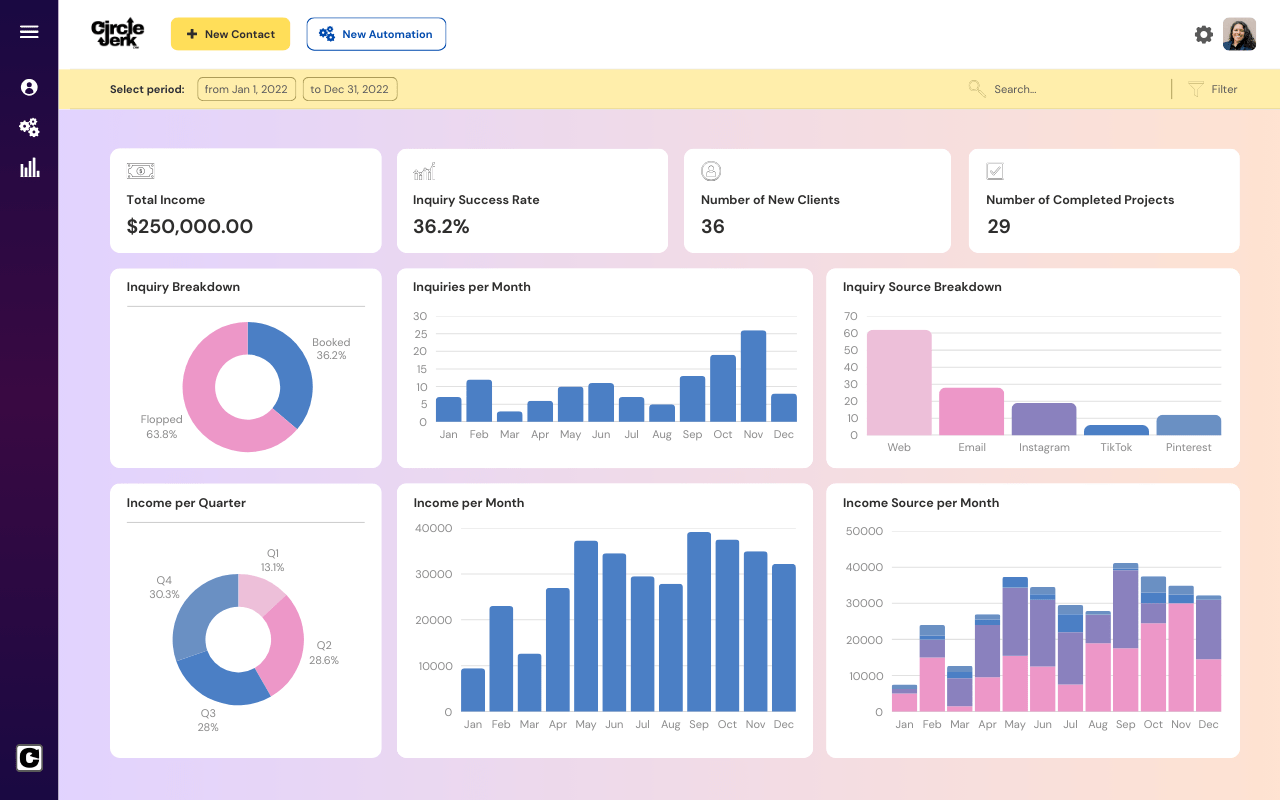The width and height of the screenshot is (1280, 800).
Task: Click the filter funnel icon
Action: tap(1195, 89)
